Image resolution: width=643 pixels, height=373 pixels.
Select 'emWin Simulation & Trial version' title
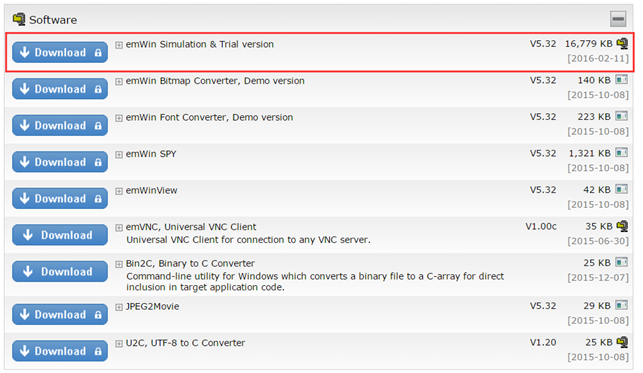[200, 44]
